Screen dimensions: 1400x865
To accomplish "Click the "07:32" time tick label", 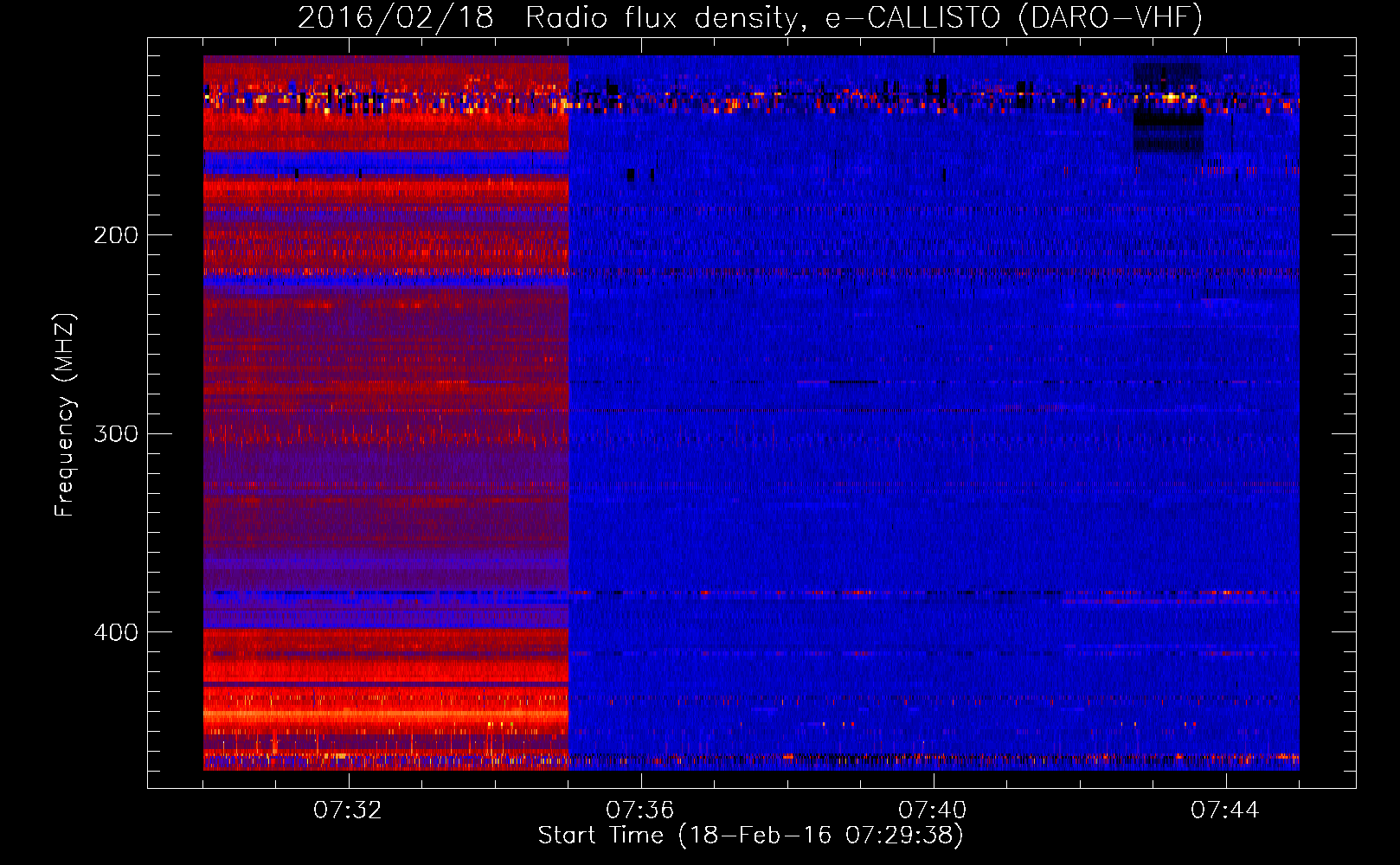I will click(348, 811).
